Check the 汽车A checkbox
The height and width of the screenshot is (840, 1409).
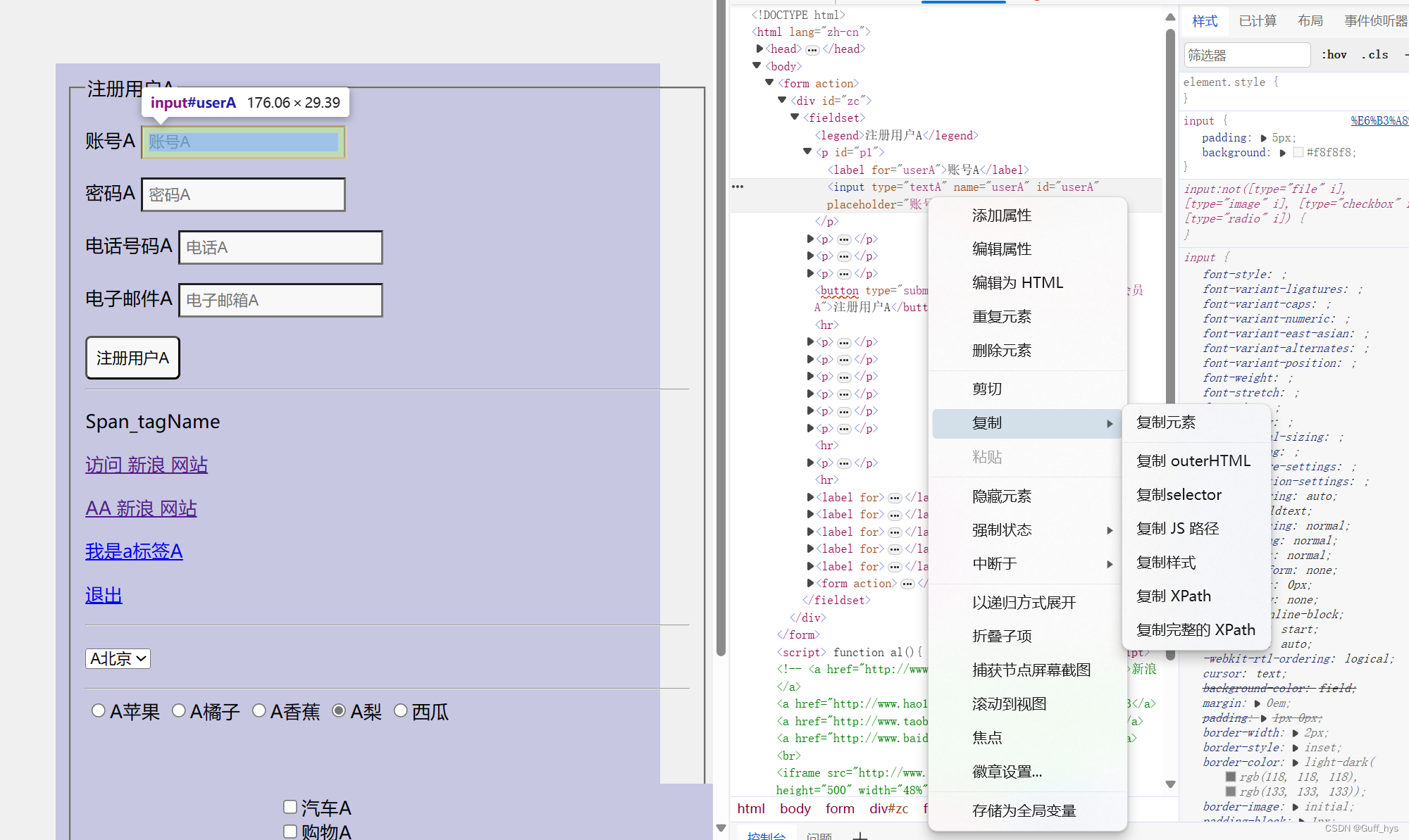pyautogui.click(x=290, y=807)
